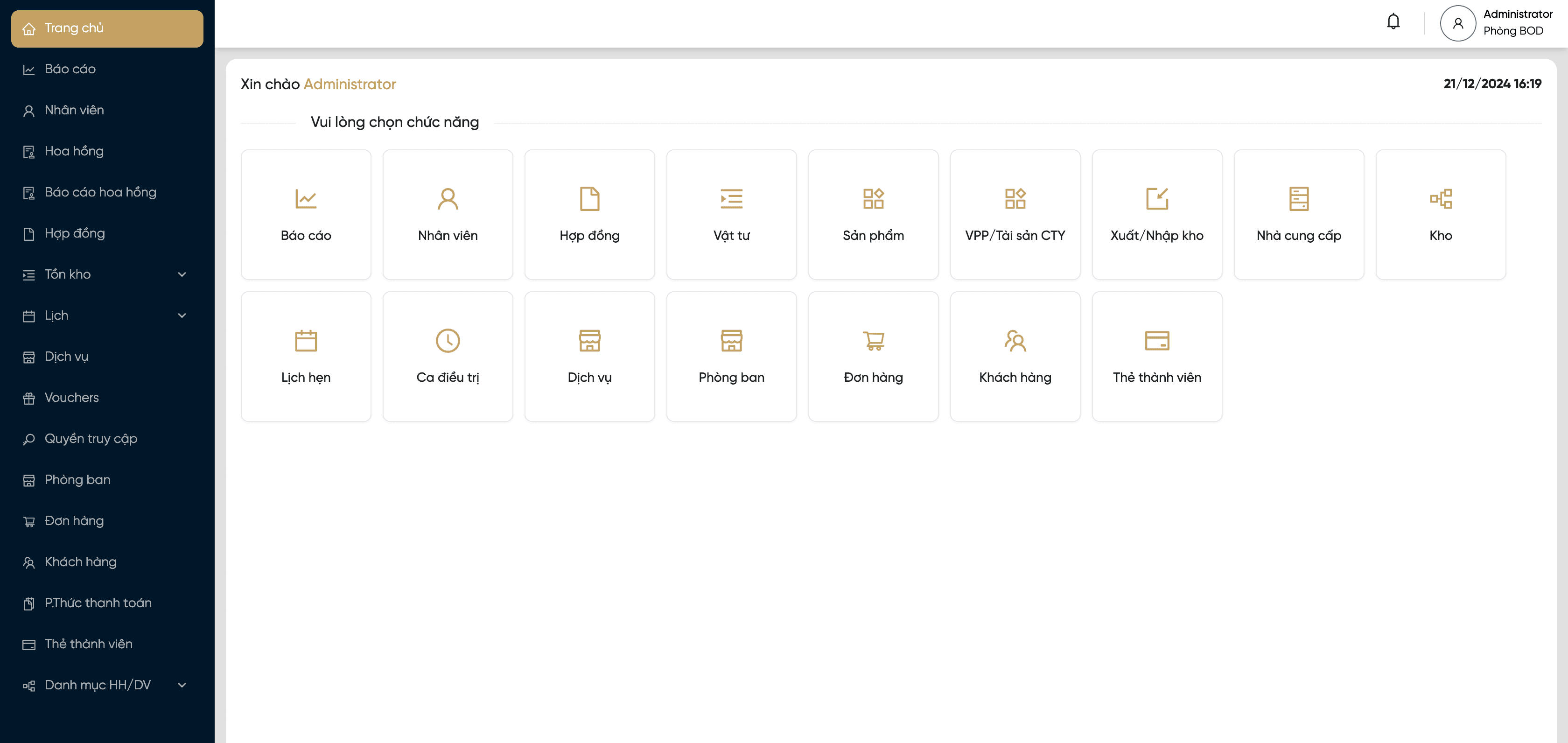
Task: Select the Dịch vụ shop card icon
Action: point(589,340)
